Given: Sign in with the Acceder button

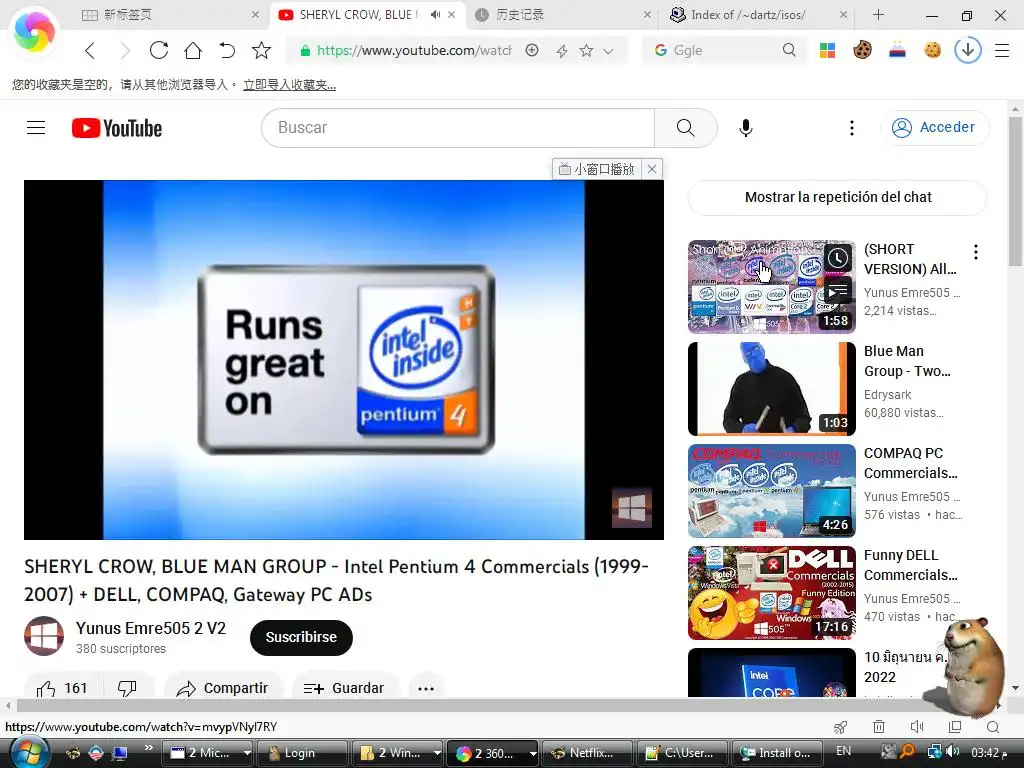Looking at the screenshot, I should [x=935, y=127].
